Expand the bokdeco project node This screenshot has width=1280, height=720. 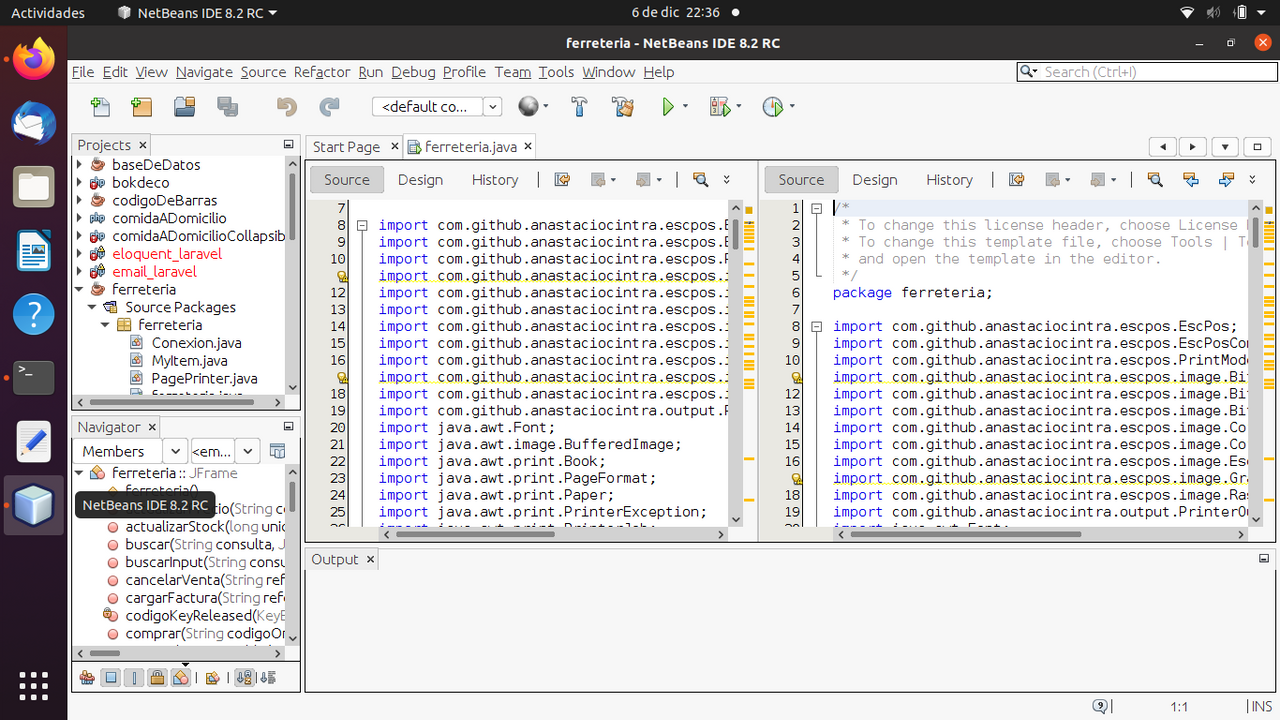(x=80, y=183)
